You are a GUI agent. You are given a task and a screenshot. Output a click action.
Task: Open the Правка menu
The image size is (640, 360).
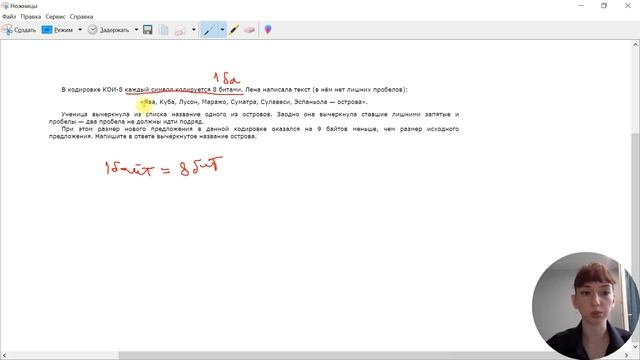[31, 17]
